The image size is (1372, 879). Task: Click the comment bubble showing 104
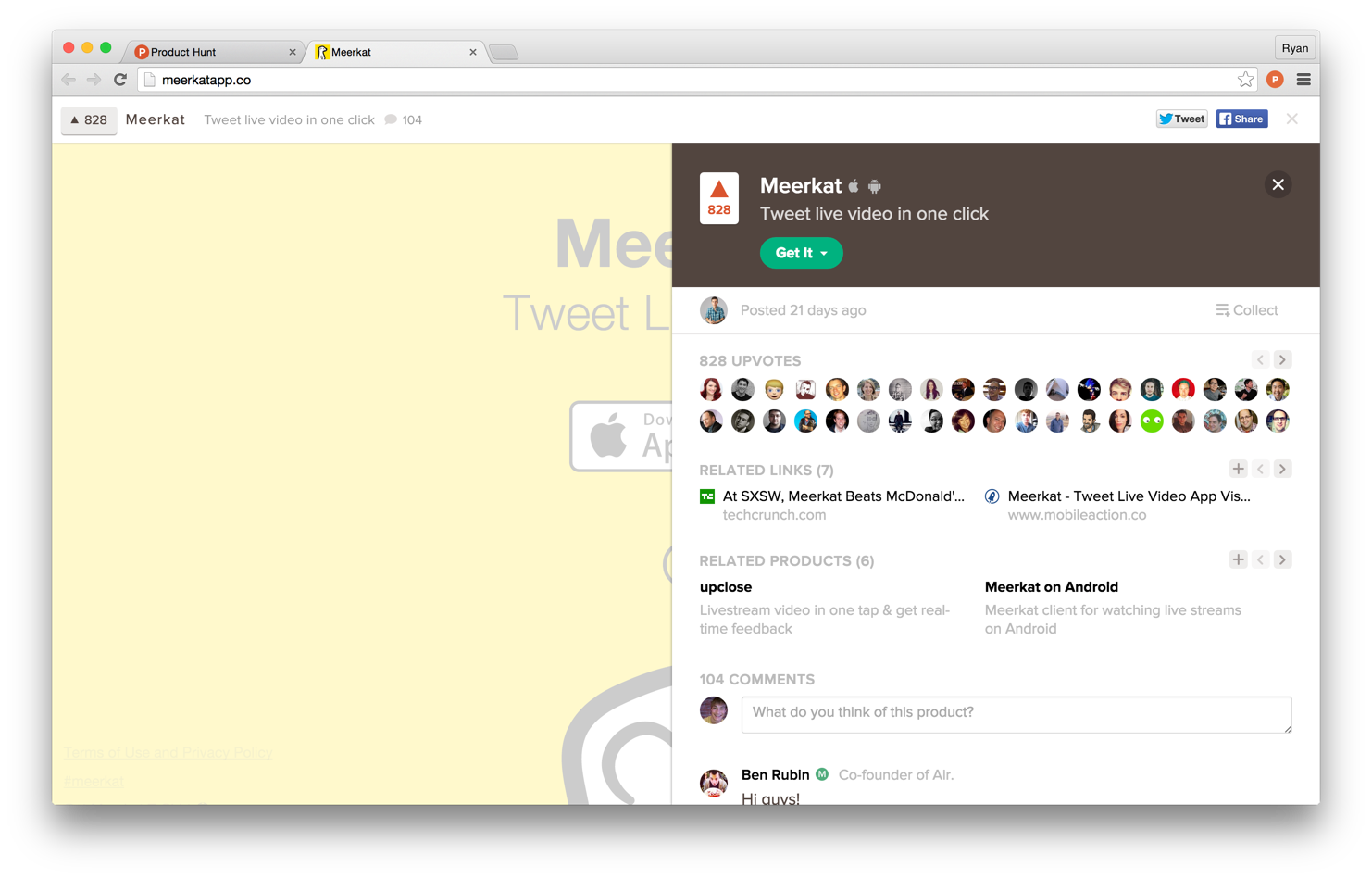point(403,119)
